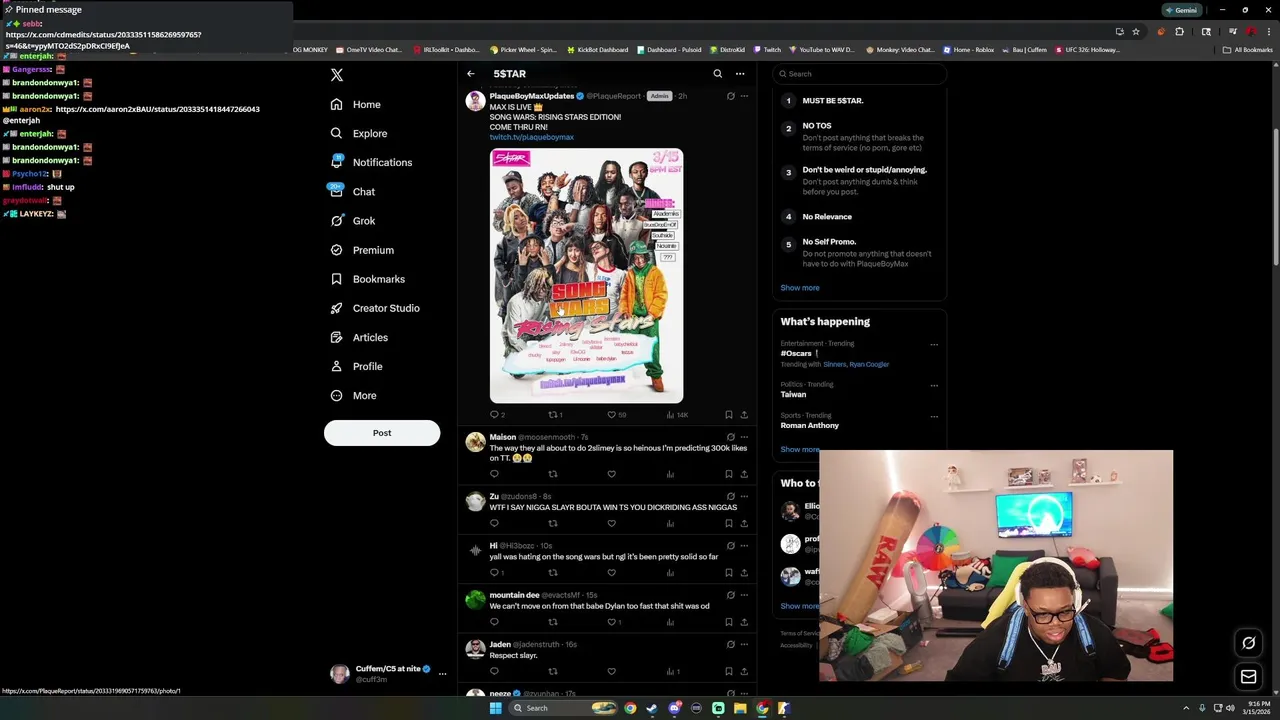This screenshot has width=1280, height=720.
Task: Repost the PlaqueBoyMaxUpdates post
Action: 553,414
